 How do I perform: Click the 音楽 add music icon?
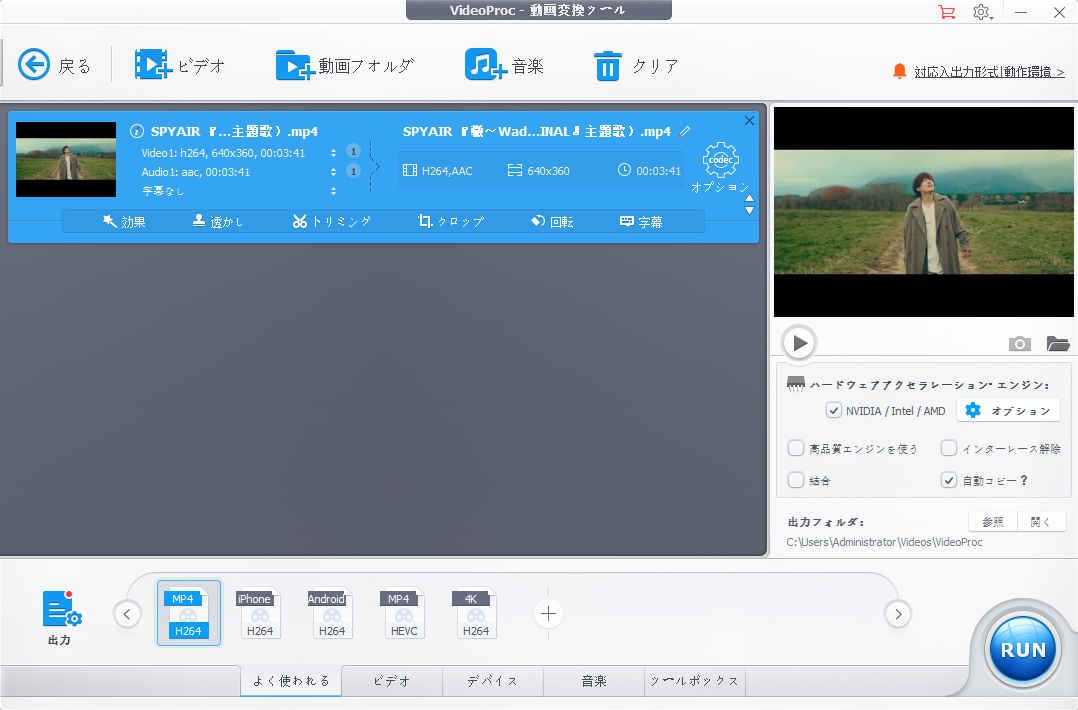tap(486, 66)
